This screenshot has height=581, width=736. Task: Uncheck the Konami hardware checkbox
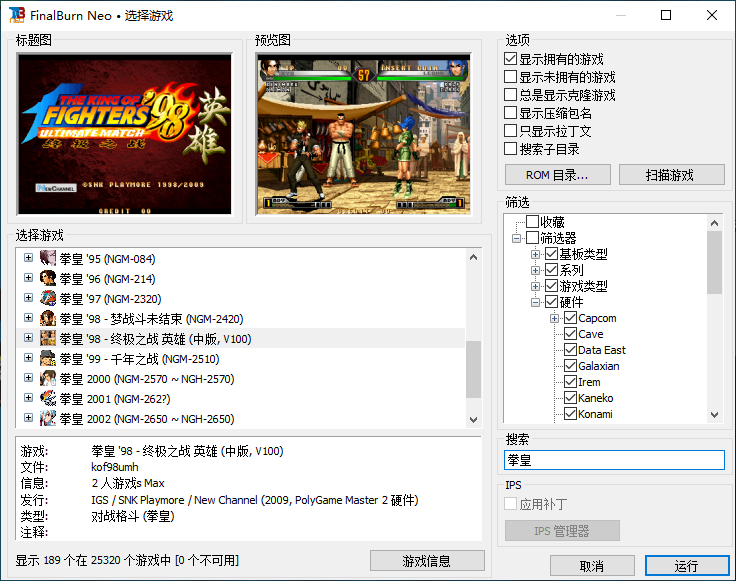[x=570, y=413]
